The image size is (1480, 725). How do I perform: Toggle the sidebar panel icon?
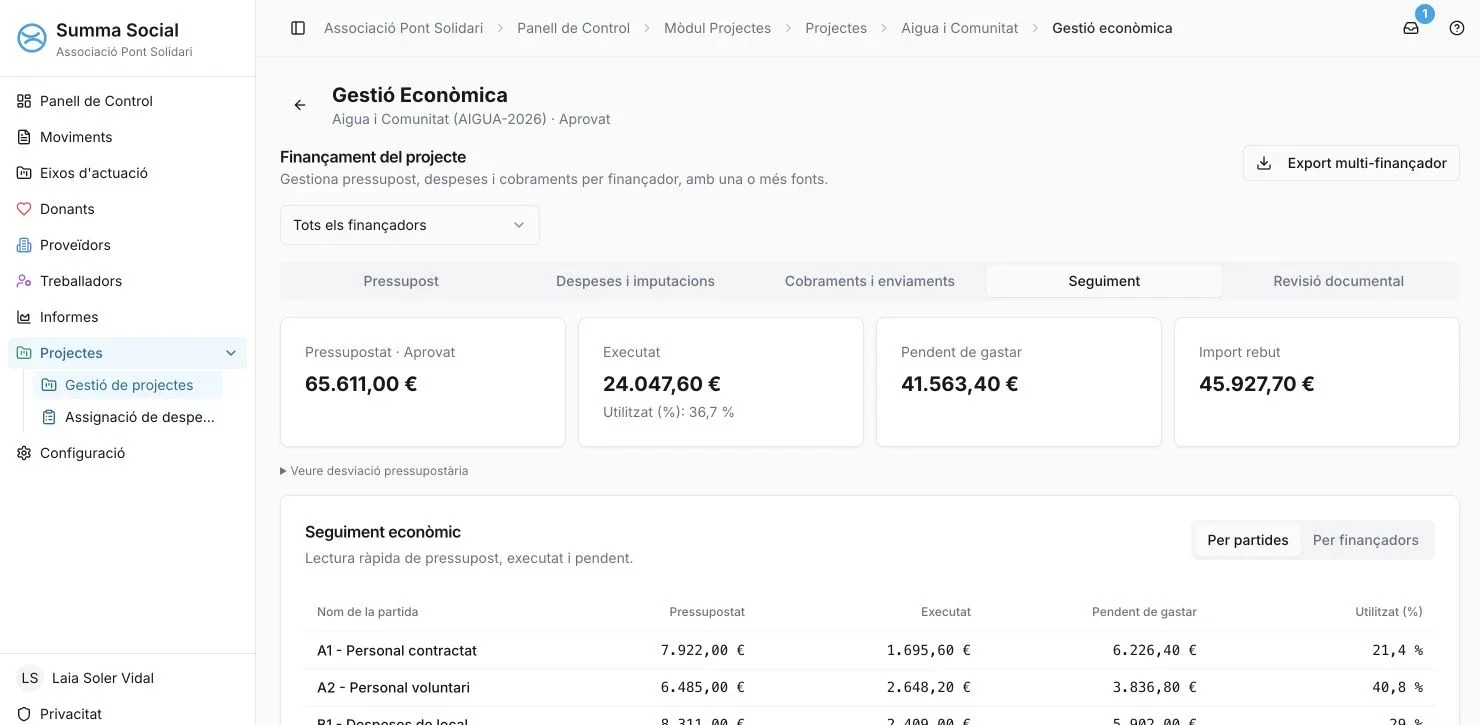pos(298,28)
